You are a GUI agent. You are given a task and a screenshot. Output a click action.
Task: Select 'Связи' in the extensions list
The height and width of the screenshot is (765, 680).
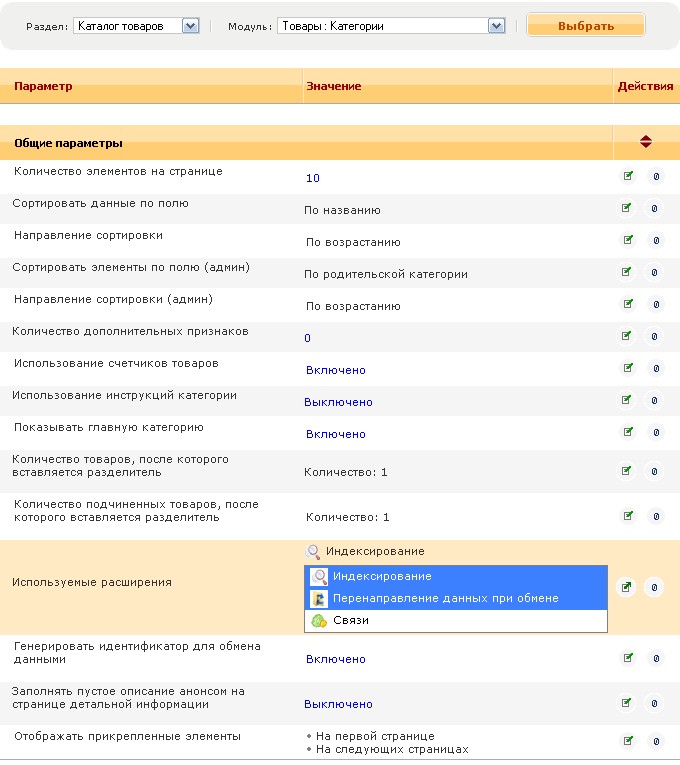coord(351,620)
